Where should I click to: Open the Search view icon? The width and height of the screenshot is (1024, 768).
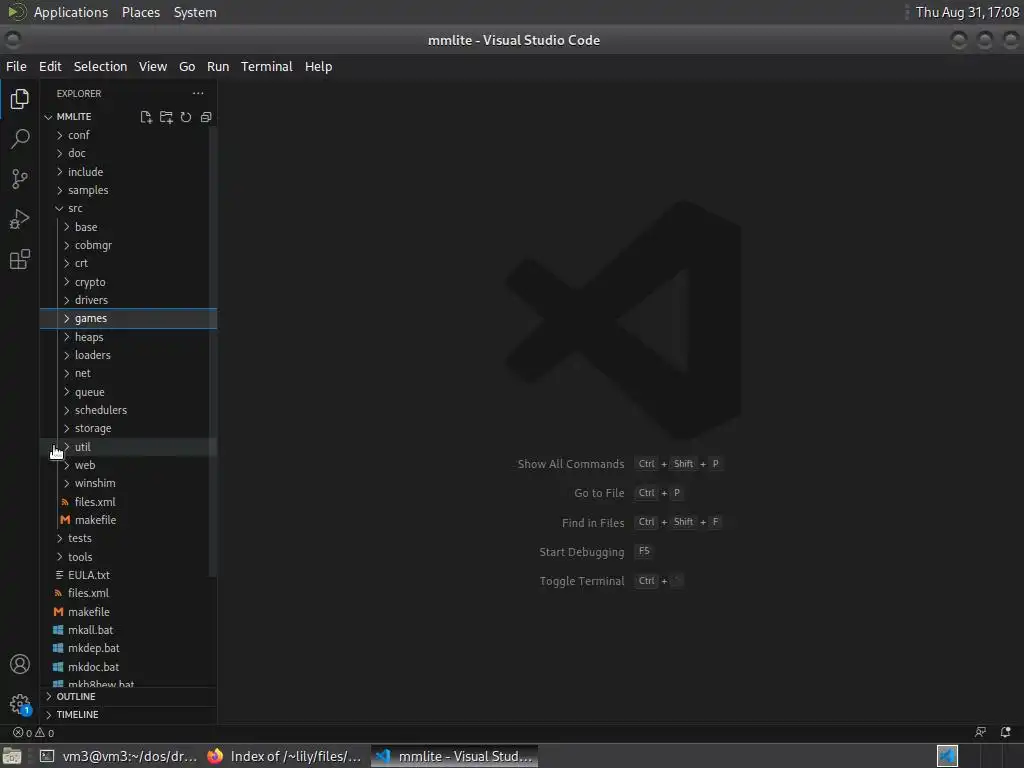coord(20,138)
